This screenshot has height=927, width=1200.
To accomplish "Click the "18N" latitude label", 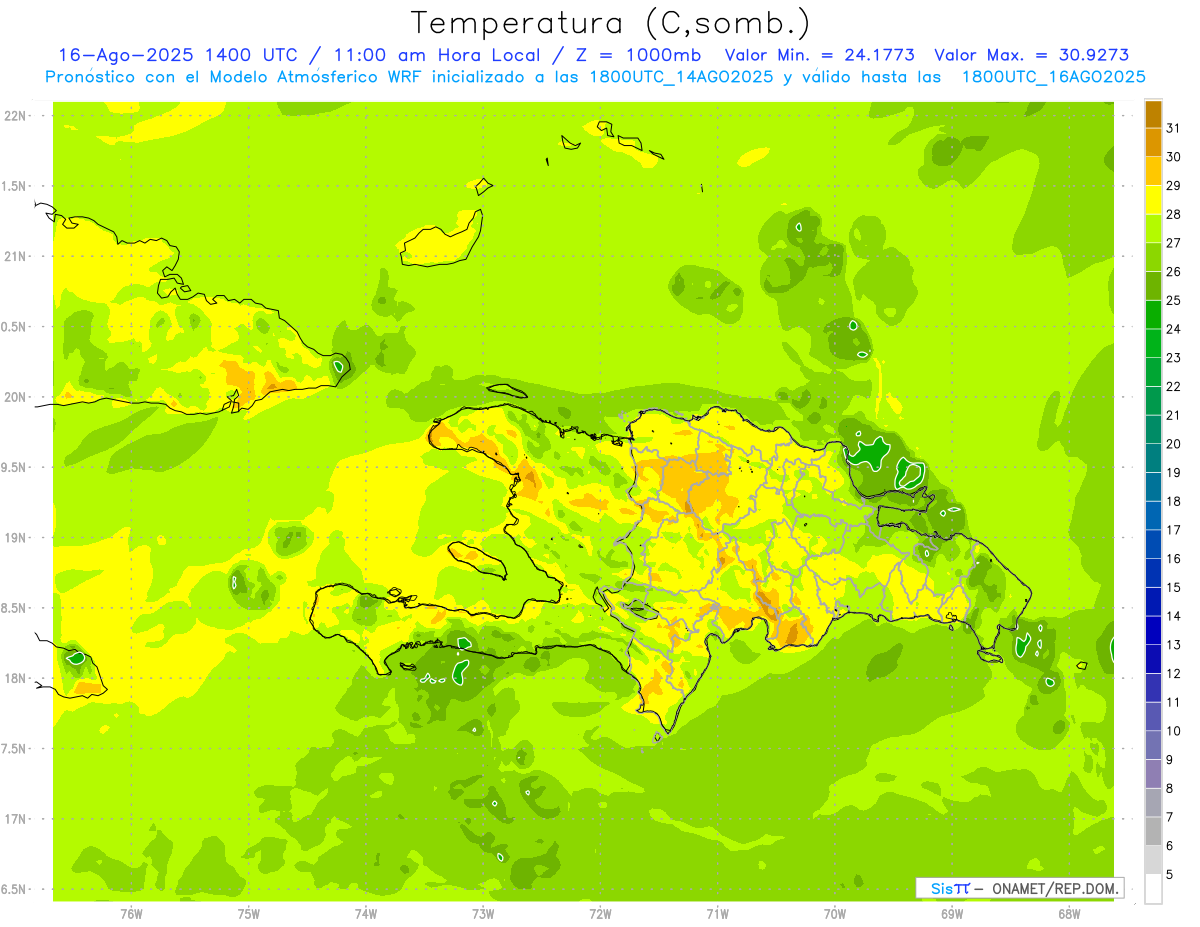I will (14, 678).
